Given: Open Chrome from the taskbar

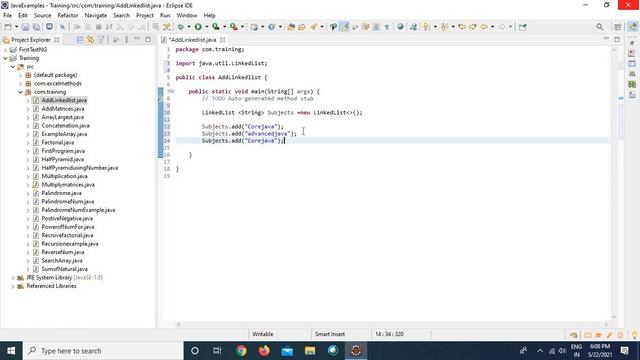Looking at the screenshot, I should pyautogui.click(x=241, y=351).
